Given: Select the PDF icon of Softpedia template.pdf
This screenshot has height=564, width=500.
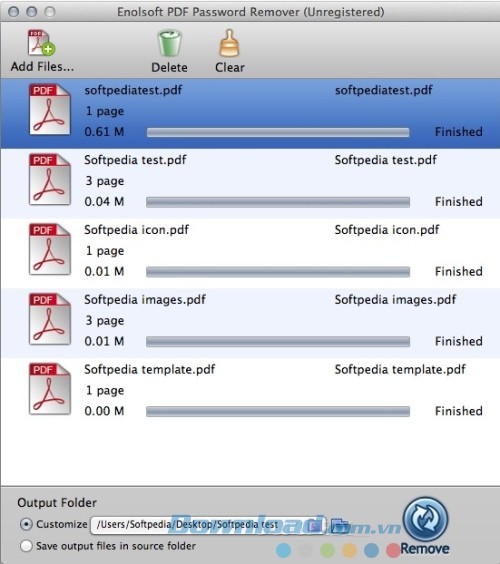Looking at the screenshot, I should tap(50, 388).
